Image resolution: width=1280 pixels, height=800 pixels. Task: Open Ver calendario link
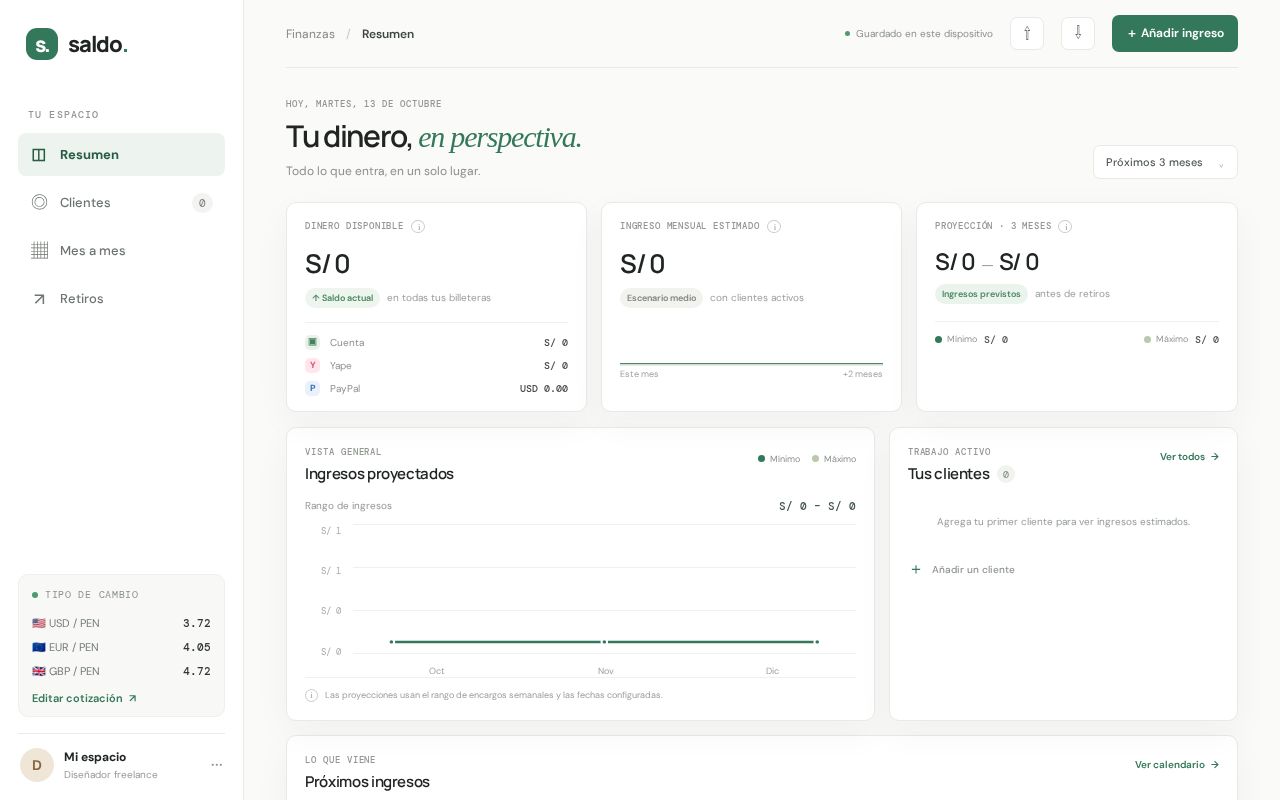click(1177, 765)
